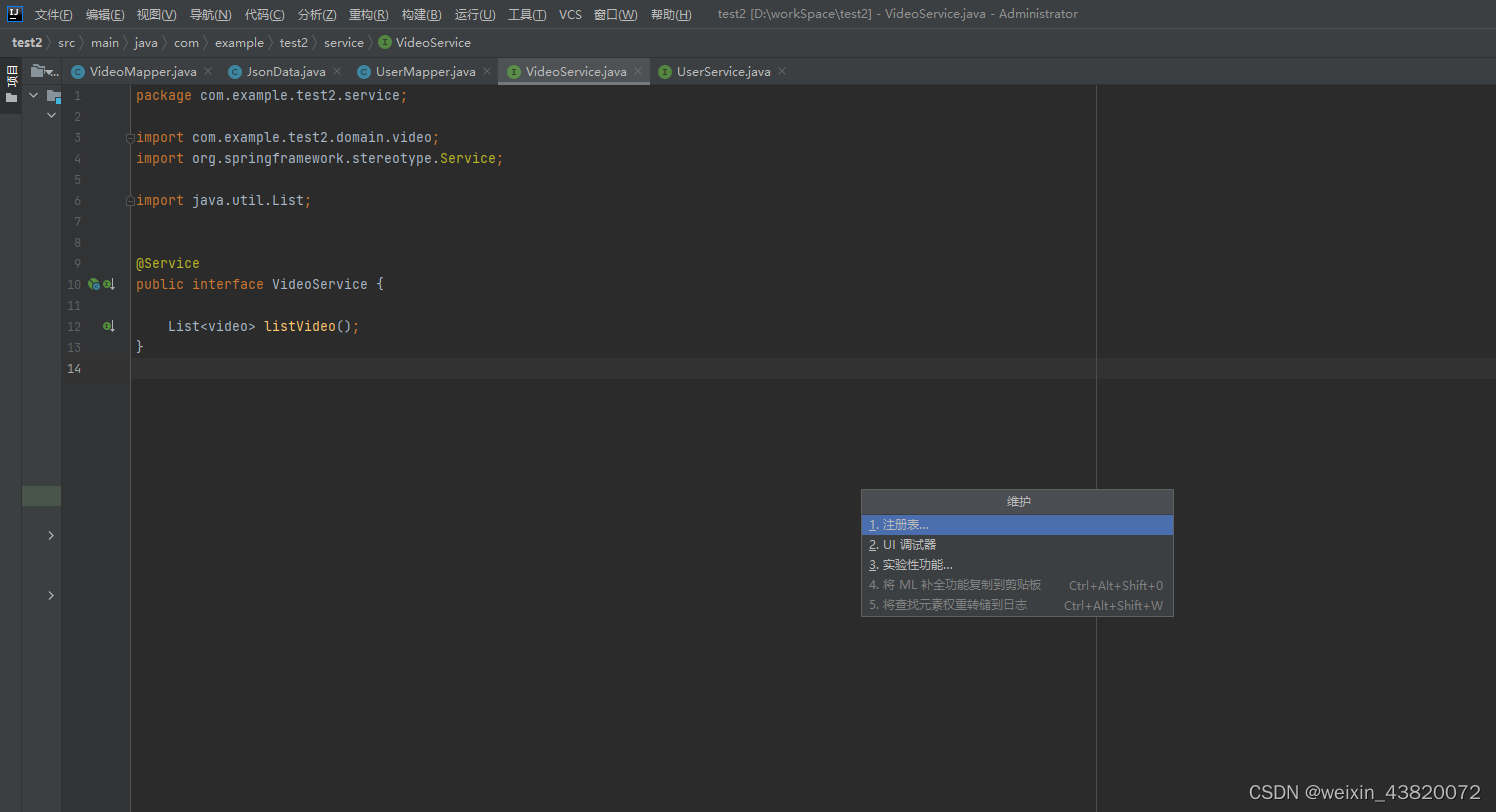Open the 运行(U) menu
This screenshot has width=1496, height=812.
click(x=475, y=15)
